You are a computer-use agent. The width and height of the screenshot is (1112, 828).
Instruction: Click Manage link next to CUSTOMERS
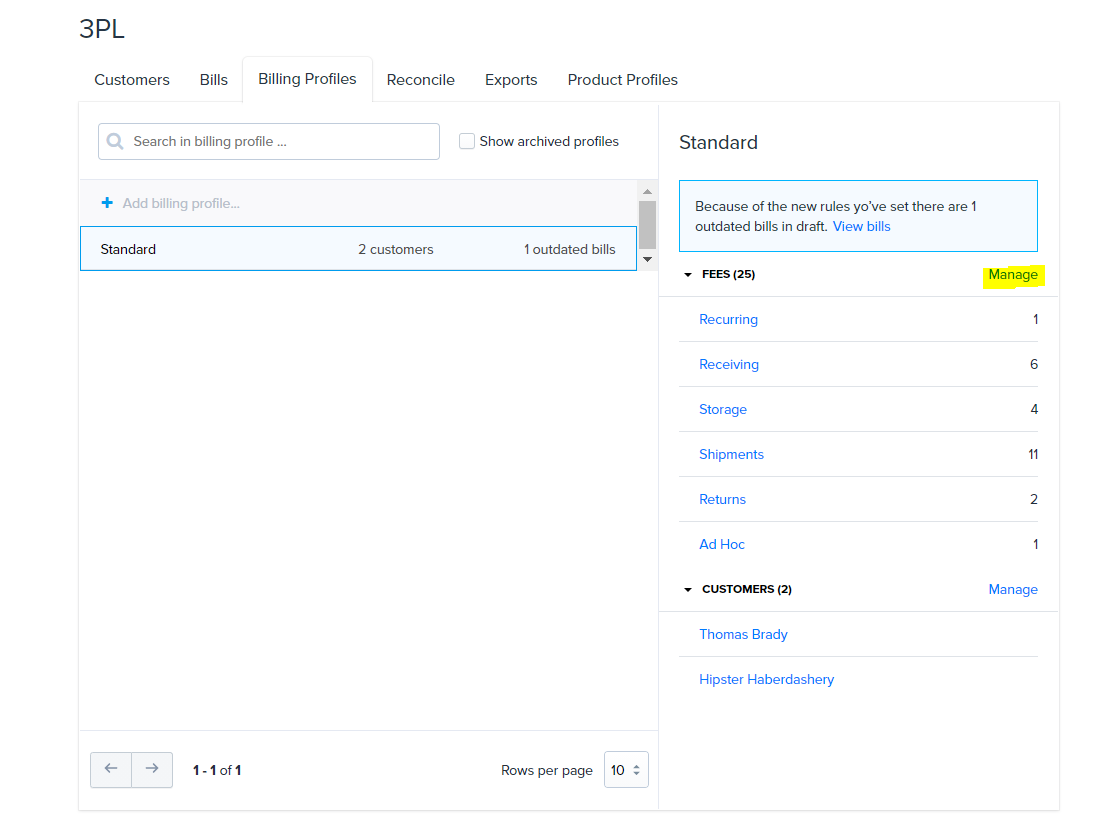click(x=1012, y=589)
